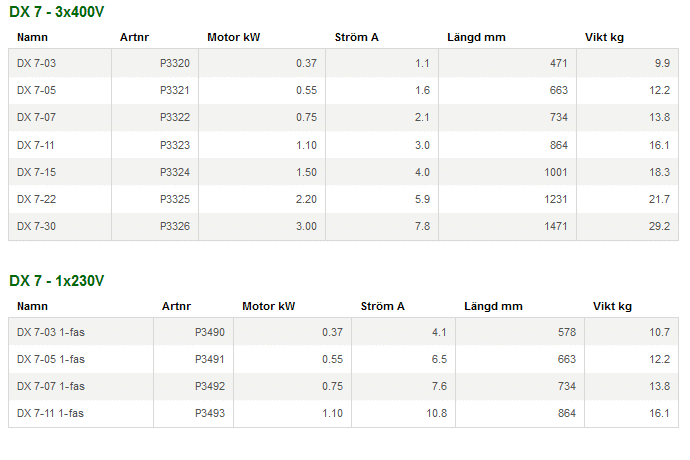Select article number P3320
690x460 pixels.
tap(174, 63)
